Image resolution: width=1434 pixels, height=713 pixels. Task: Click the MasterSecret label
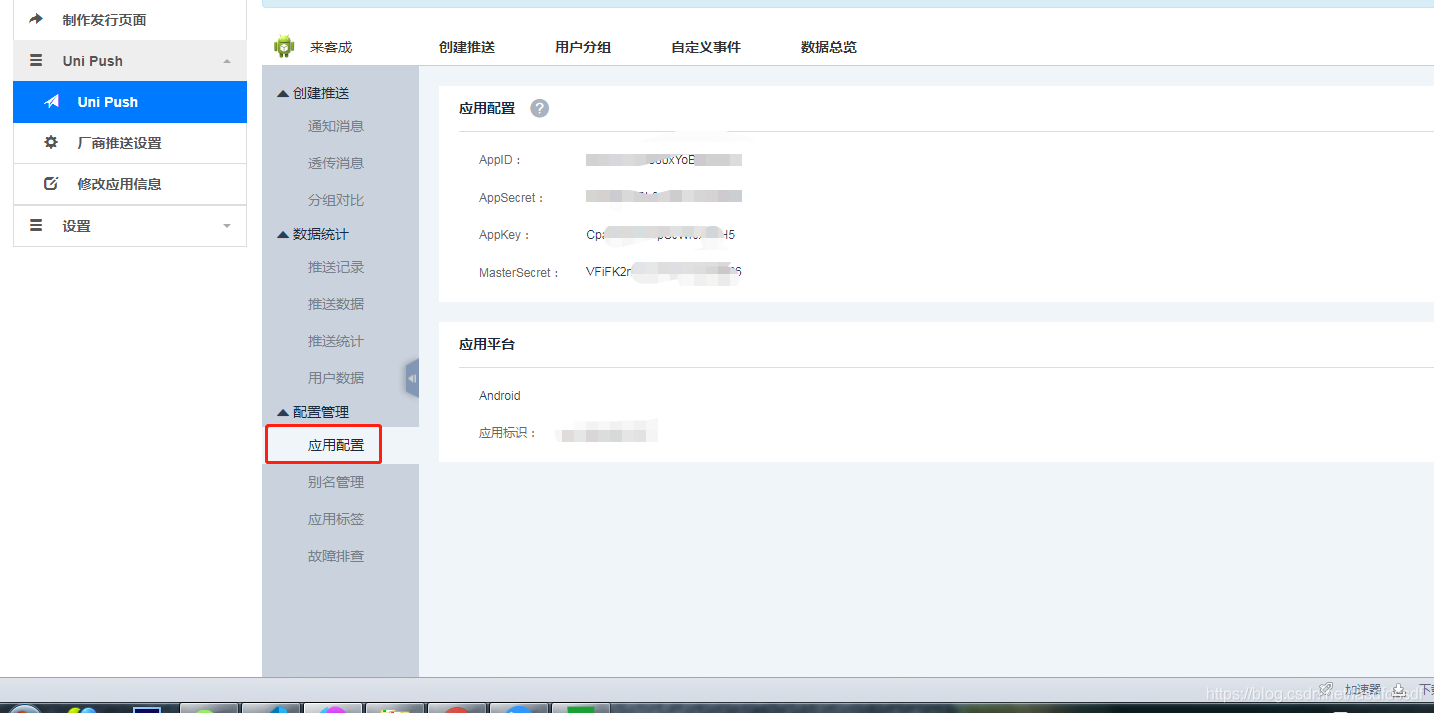coord(519,272)
